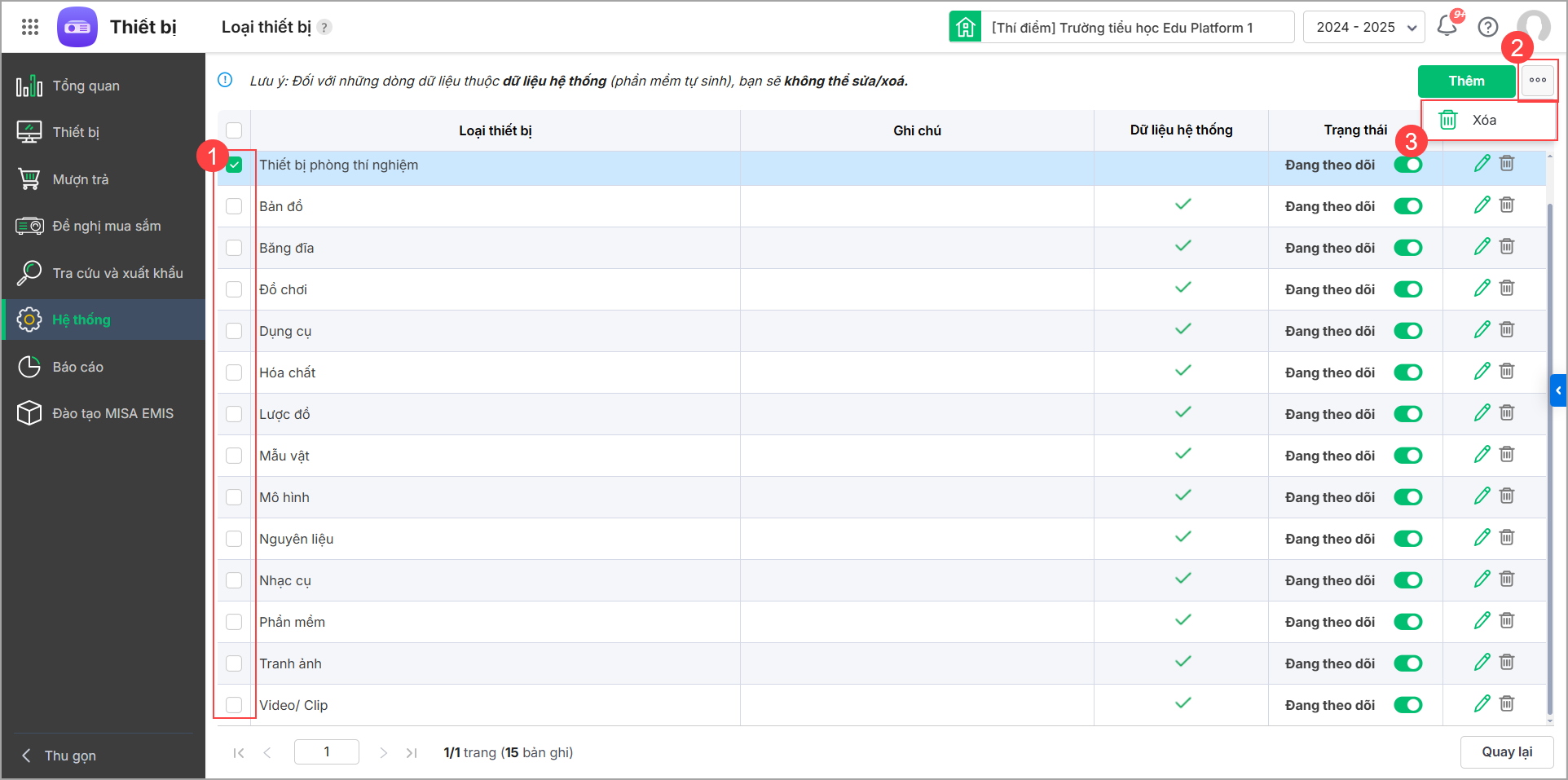Edit the Mô hình row
The height and width of the screenshot is (780, 1568).
[x=1482, y=496]
